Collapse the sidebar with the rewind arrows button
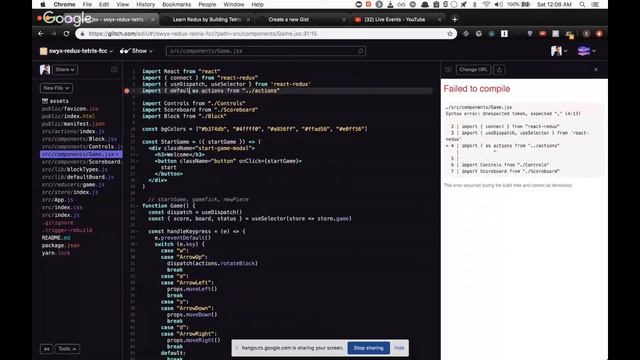The height and width of the screenshot is (360, 640). pos(46,349)
